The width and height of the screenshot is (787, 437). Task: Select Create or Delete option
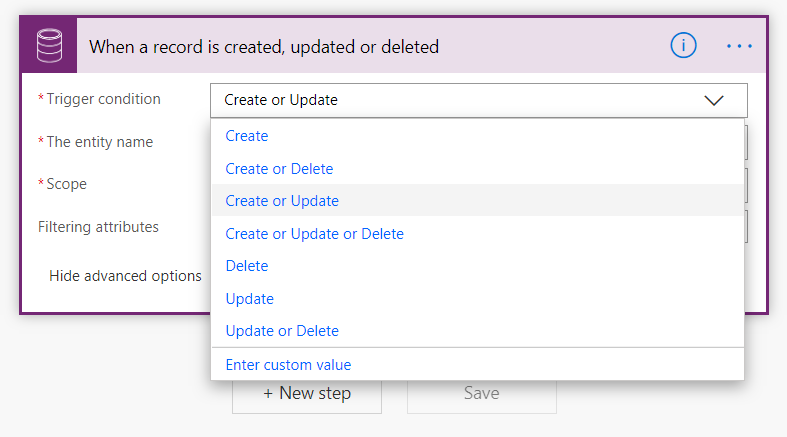pyautogui.click(x=477, y=169)
